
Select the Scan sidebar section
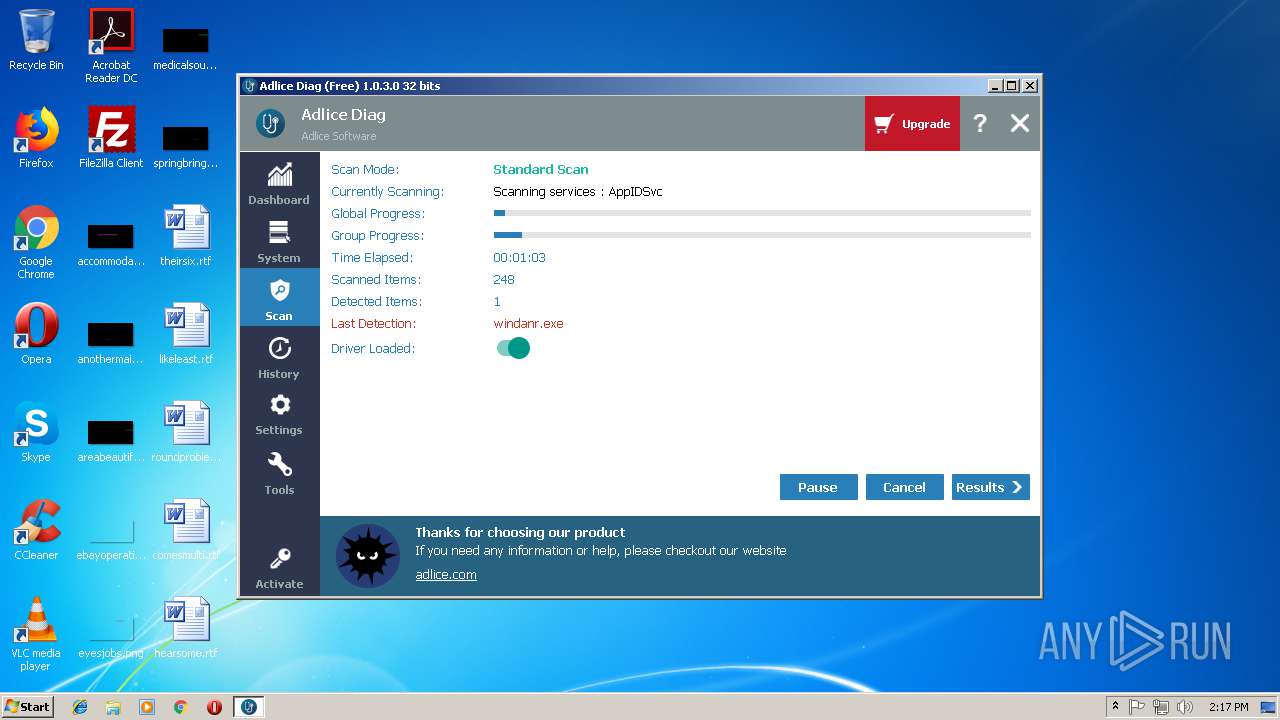click(x=279, y=298)
